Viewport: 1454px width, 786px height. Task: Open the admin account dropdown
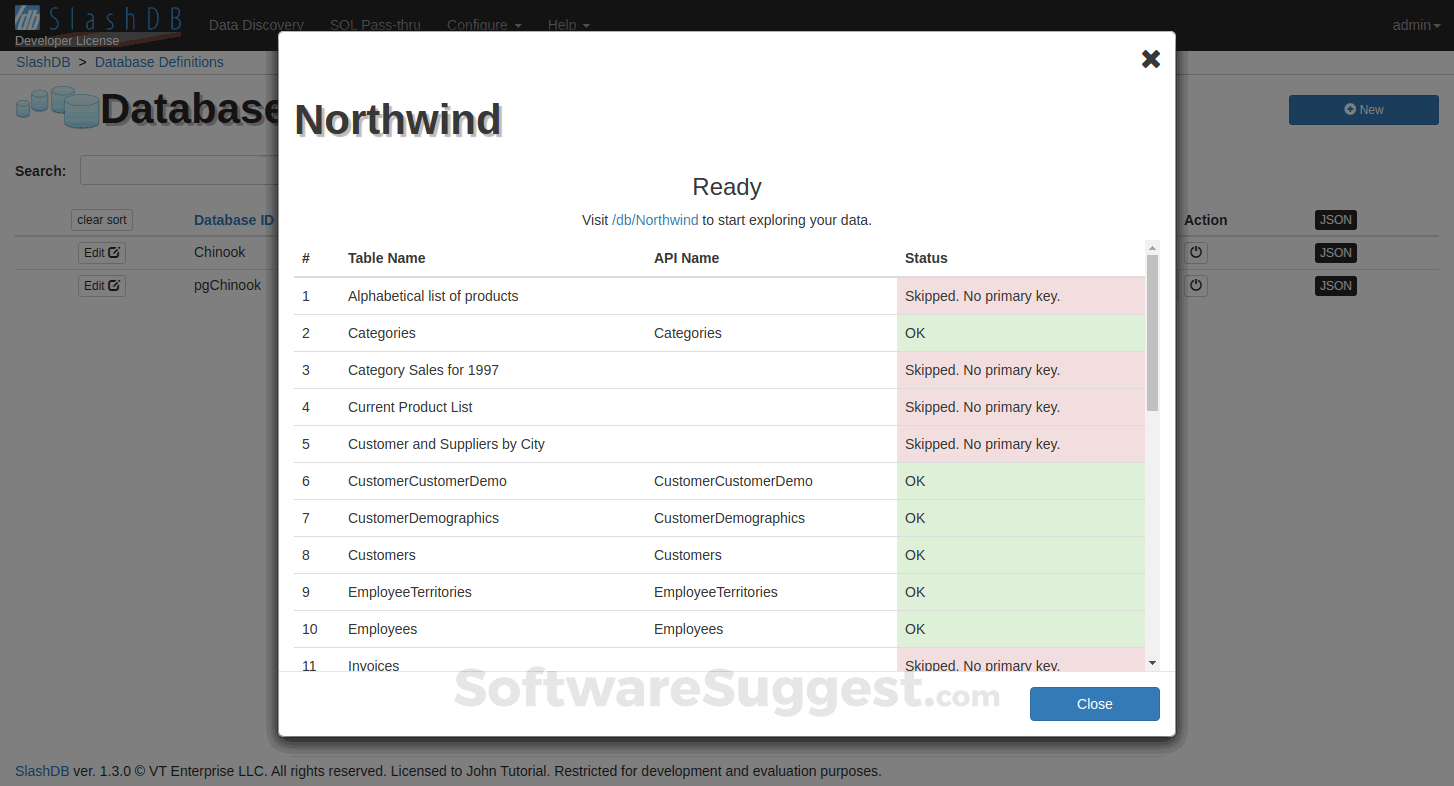coord(1416,25)
